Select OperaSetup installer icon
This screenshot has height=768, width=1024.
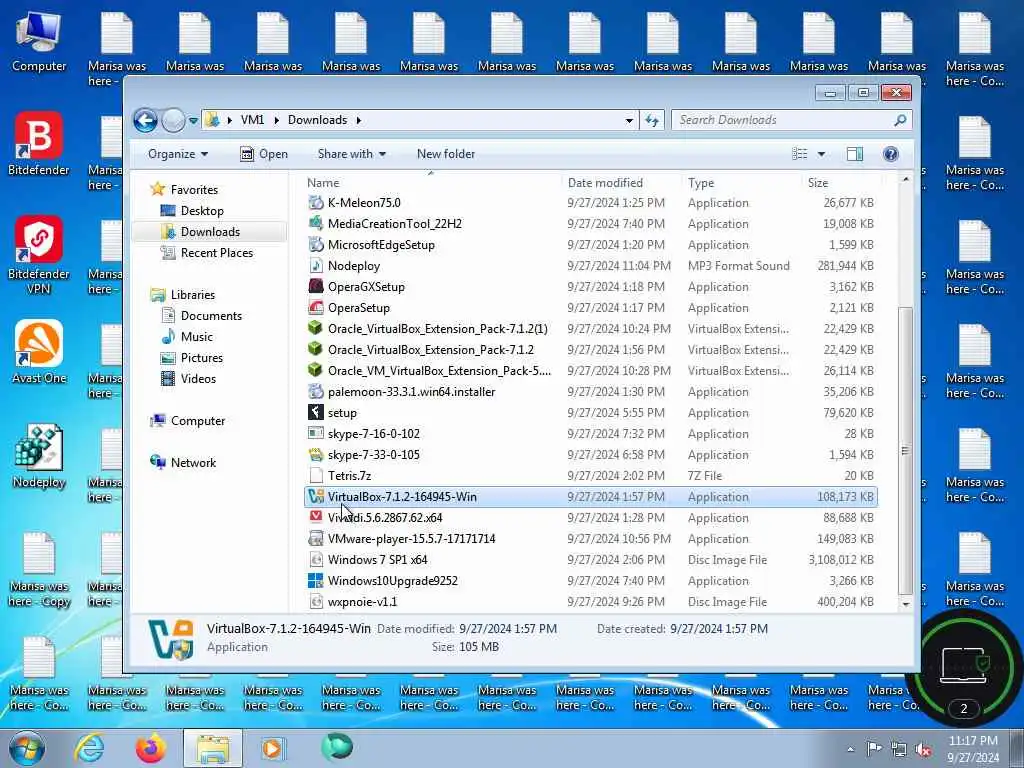316,307
